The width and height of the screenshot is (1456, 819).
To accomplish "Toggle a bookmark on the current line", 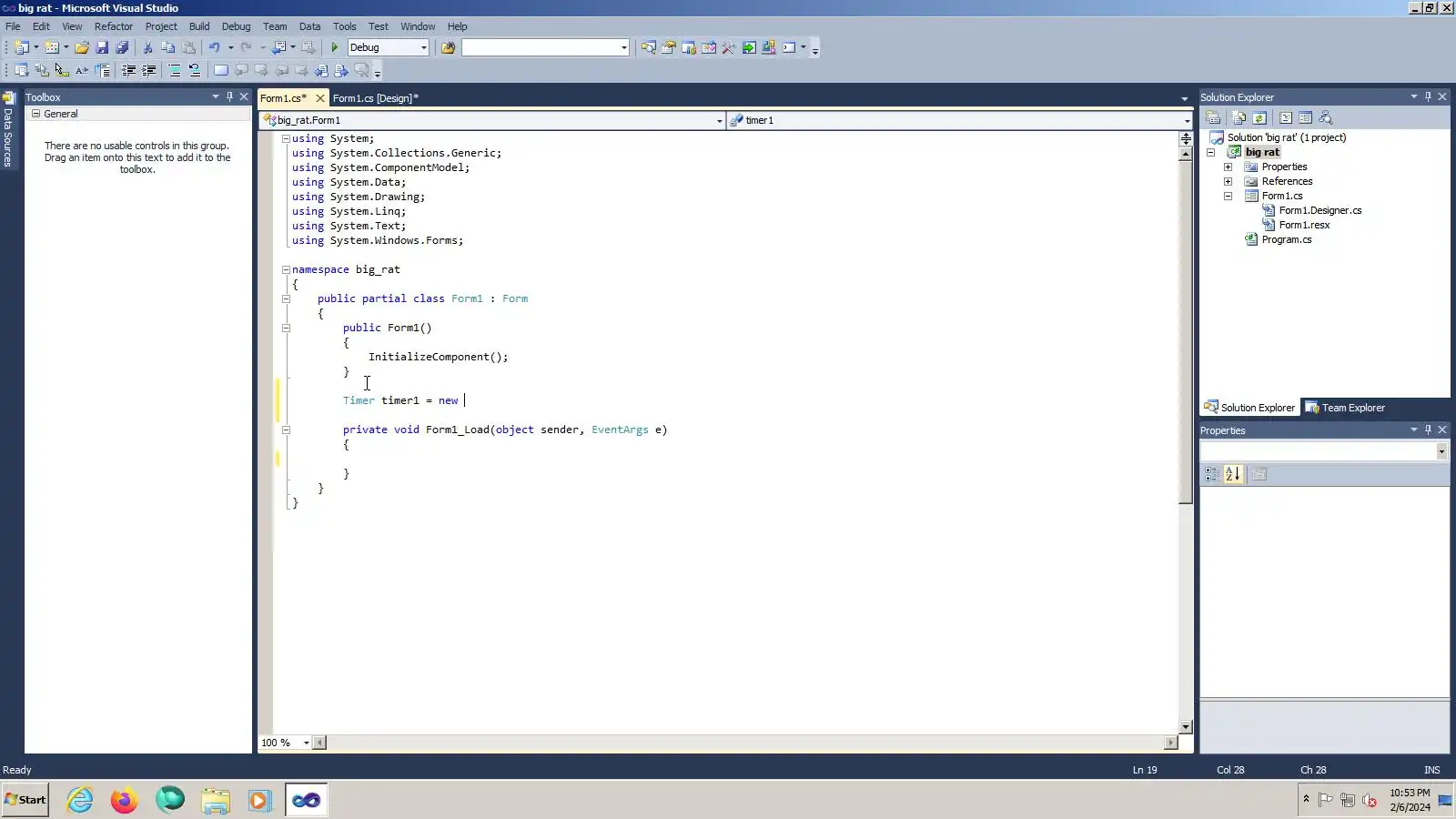I will pos(221,70).
